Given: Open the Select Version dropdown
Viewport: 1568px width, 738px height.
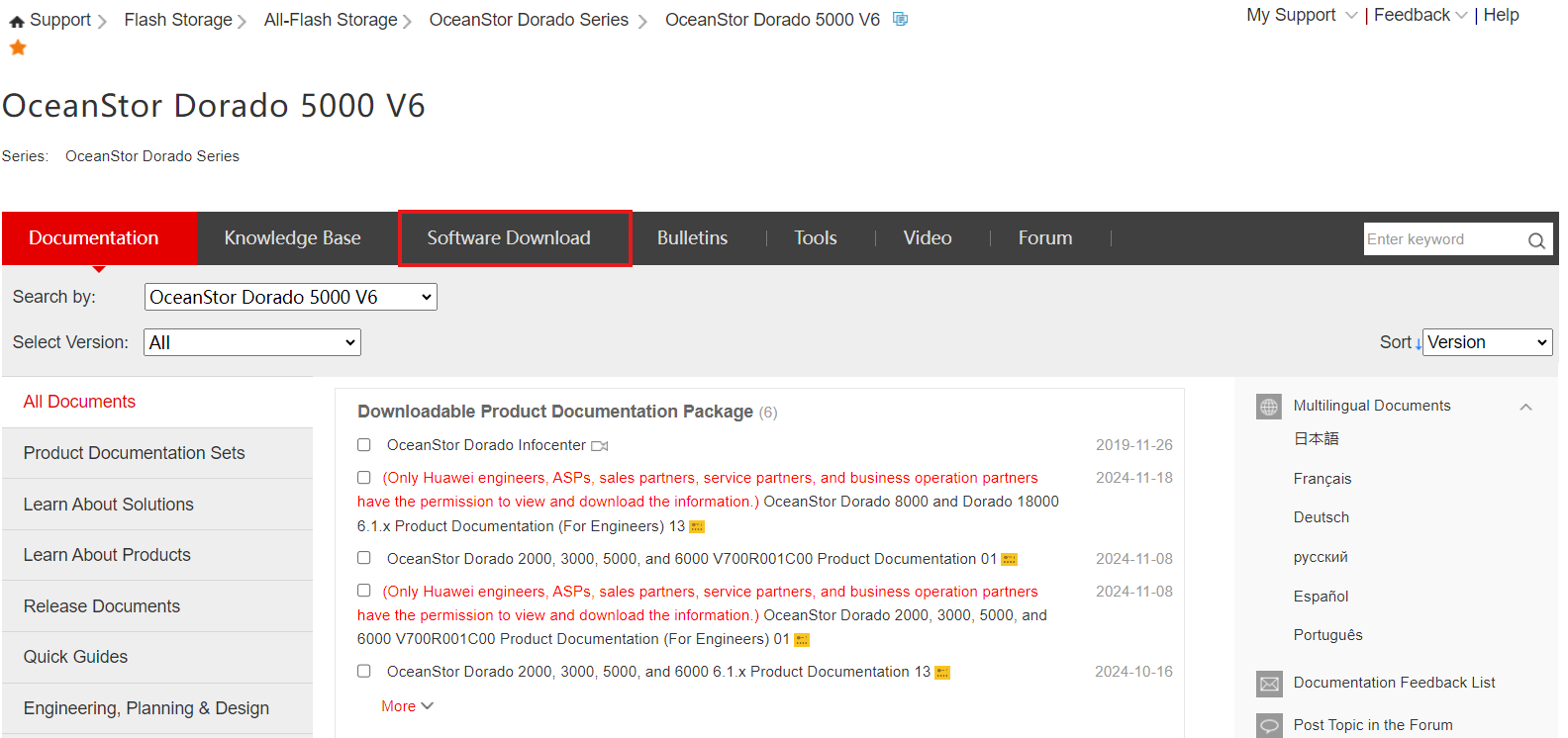Looking at the screenshot, I should (252, 342).
